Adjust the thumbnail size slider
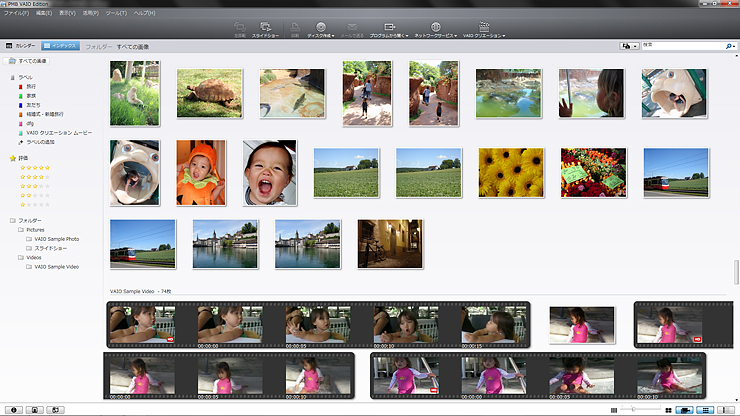740x416 pixels. [634, 410]
